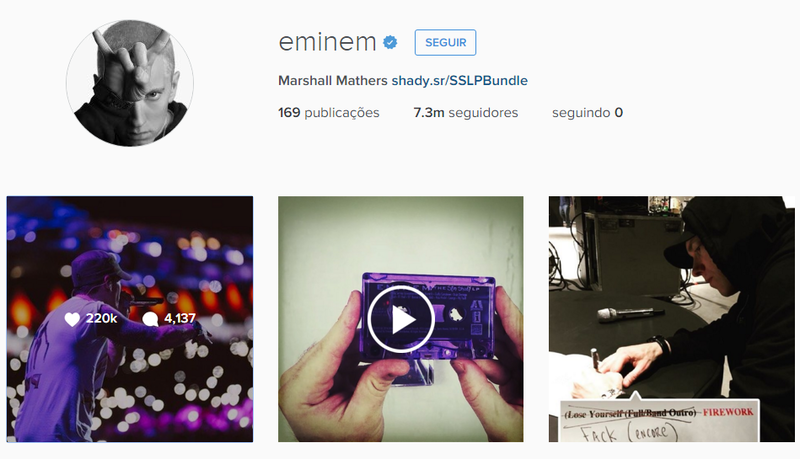Click the 169 publicações count
The height and width of the screenshot is (459, 800).
329,113
